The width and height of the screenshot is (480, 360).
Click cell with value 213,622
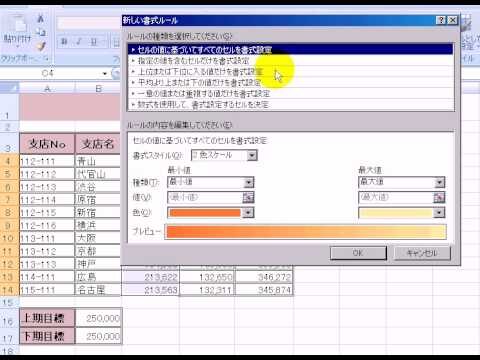(x=150, y=277)
